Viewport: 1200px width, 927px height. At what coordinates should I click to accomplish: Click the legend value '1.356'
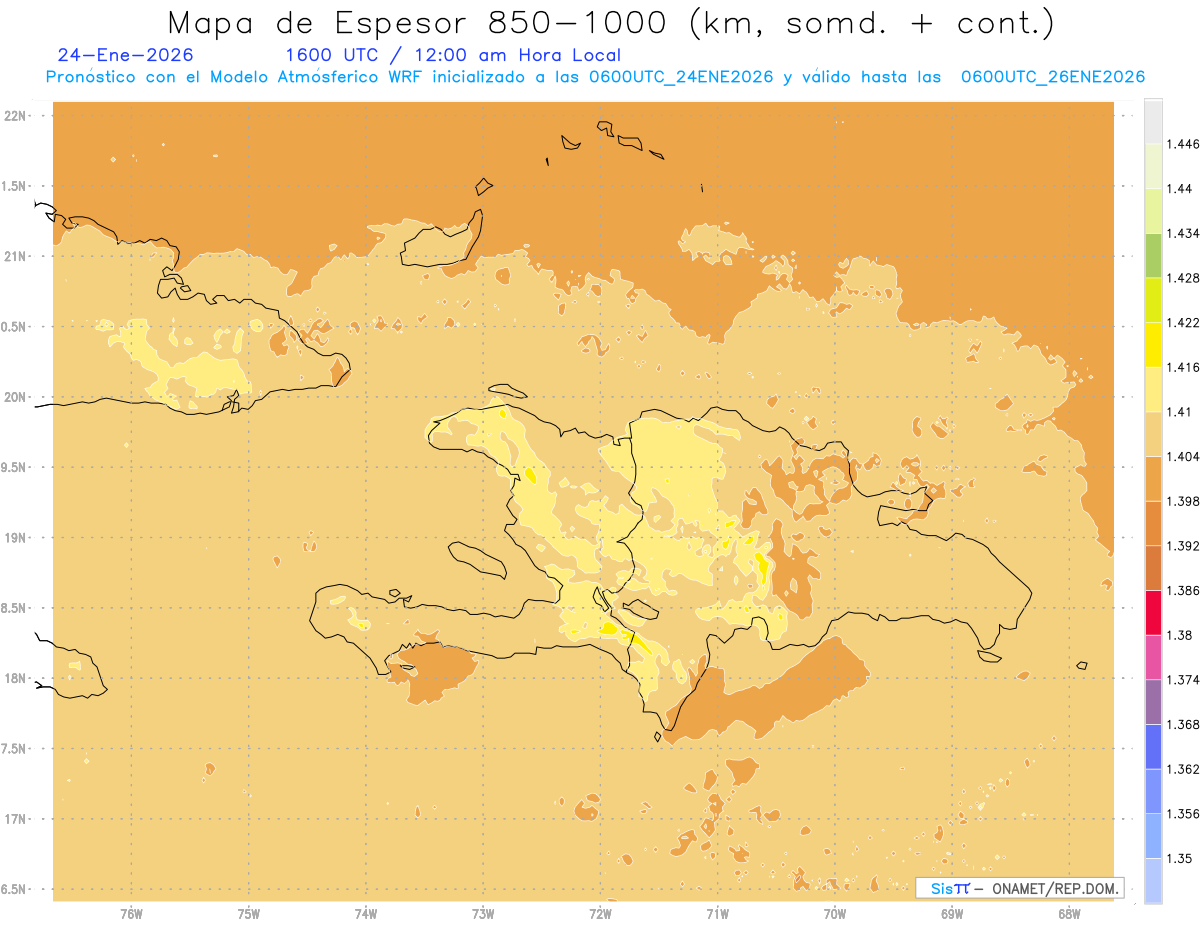1184,814
